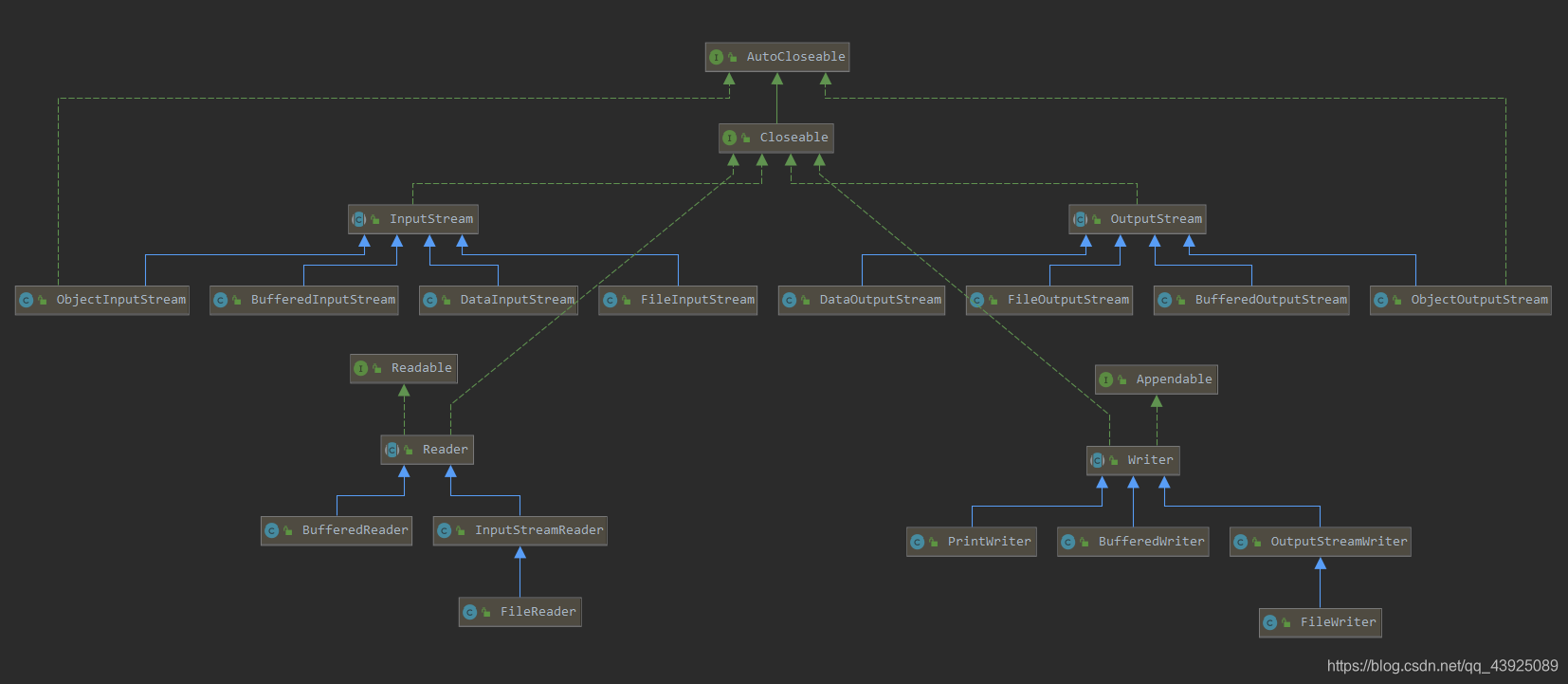Click the class icon beside FileOutputStream
This screenshot has height=684, width=1568.
pos(977,300)
